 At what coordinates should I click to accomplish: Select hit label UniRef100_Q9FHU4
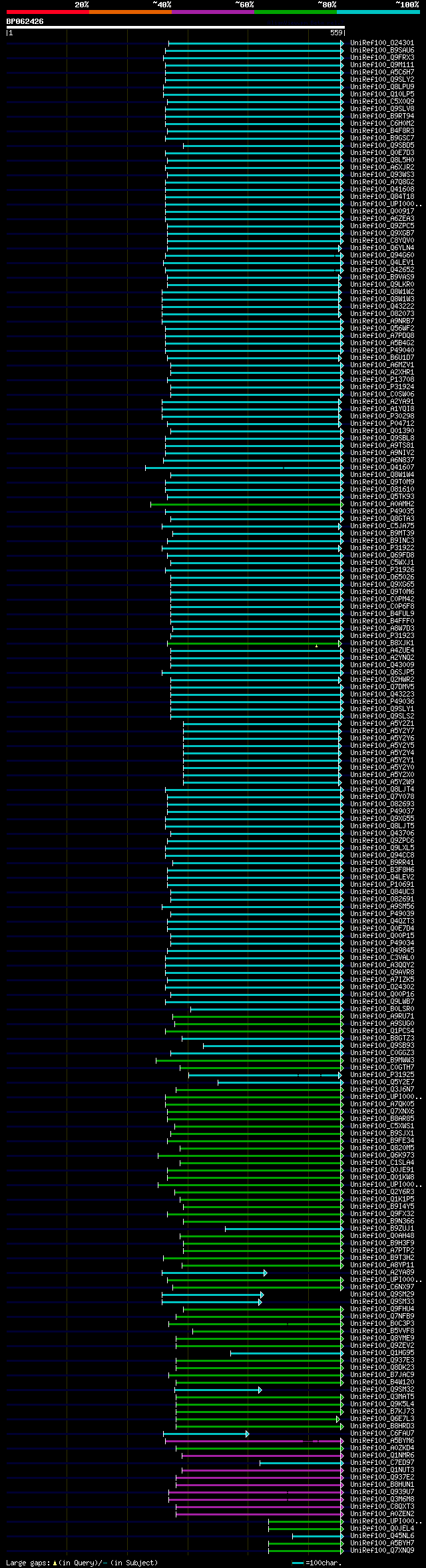tap(382, 1309)
